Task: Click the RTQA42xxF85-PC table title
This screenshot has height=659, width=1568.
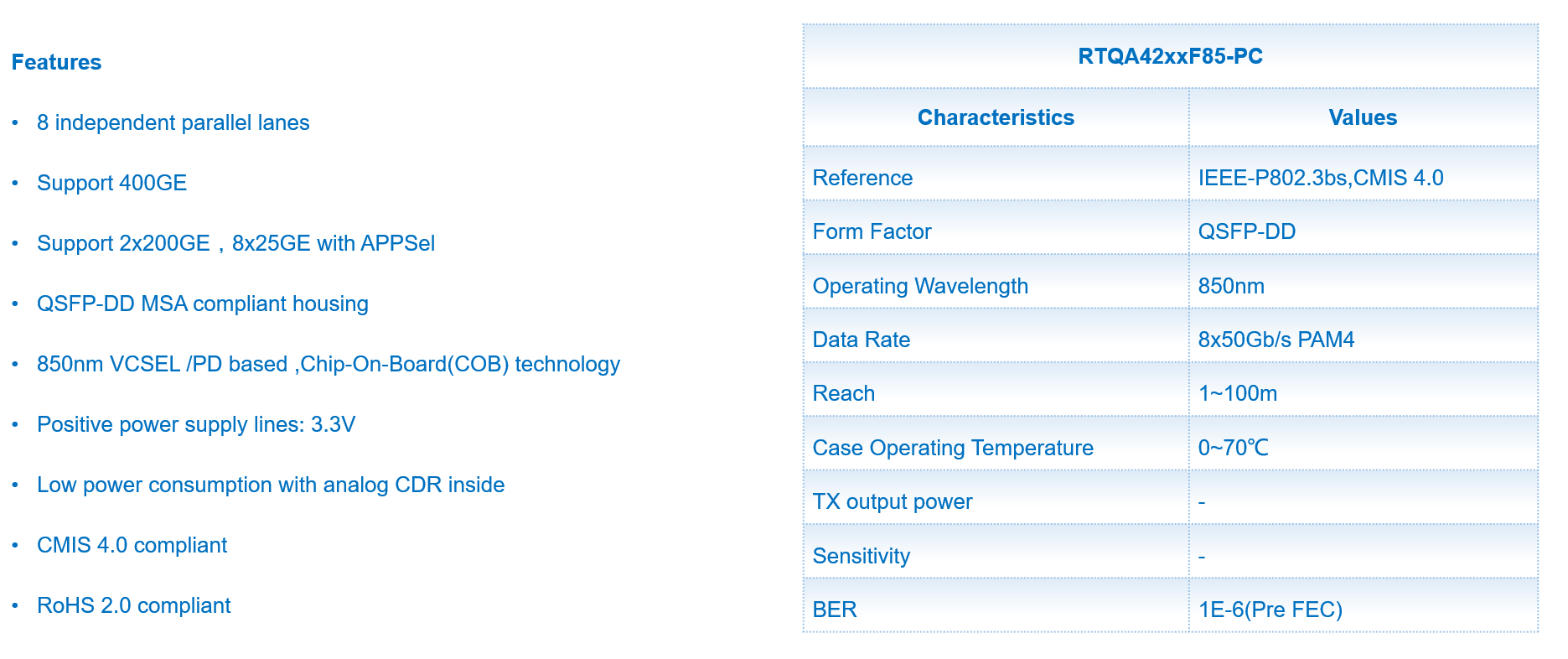Action: (1170, 56)
